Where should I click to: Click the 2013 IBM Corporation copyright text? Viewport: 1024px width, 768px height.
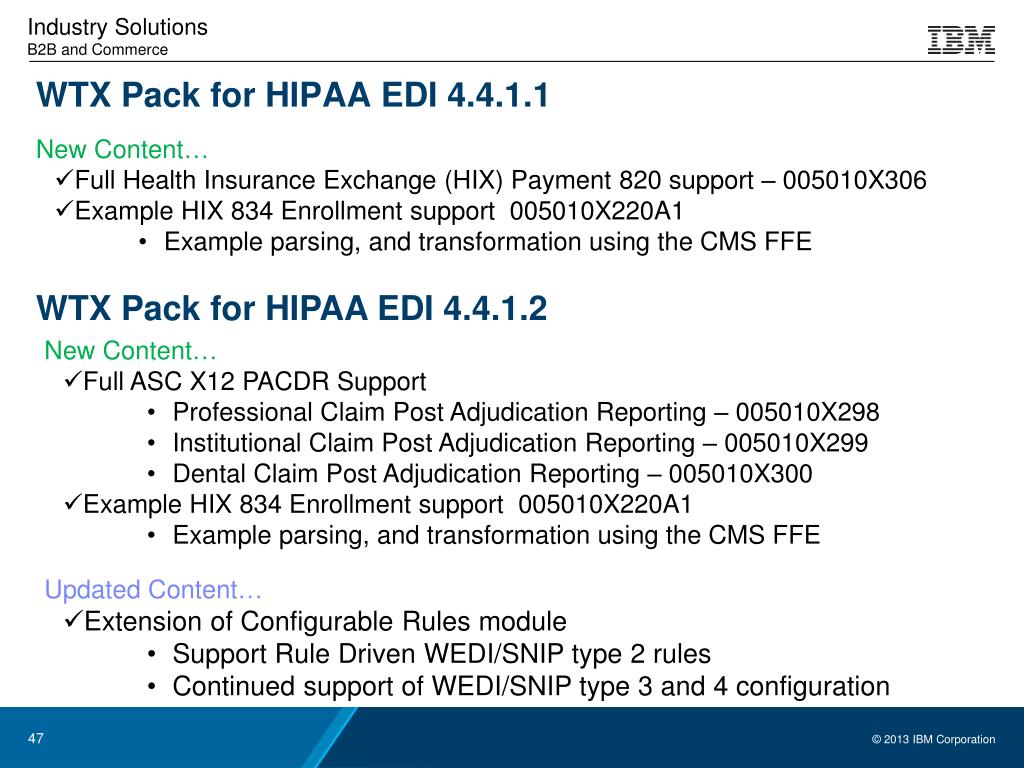tap(933, 739)
